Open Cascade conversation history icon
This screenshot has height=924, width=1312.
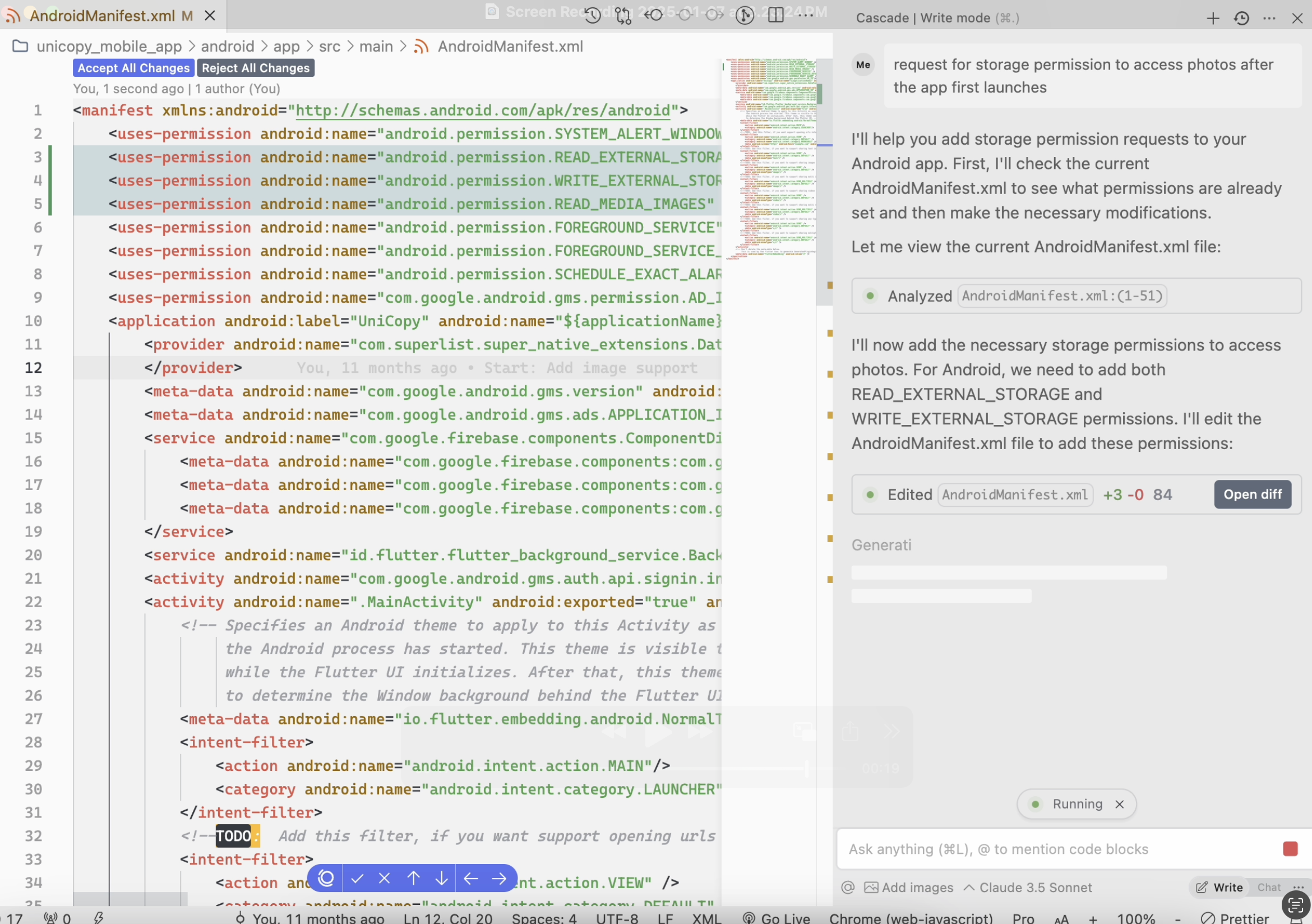(x=1242, y=19)
